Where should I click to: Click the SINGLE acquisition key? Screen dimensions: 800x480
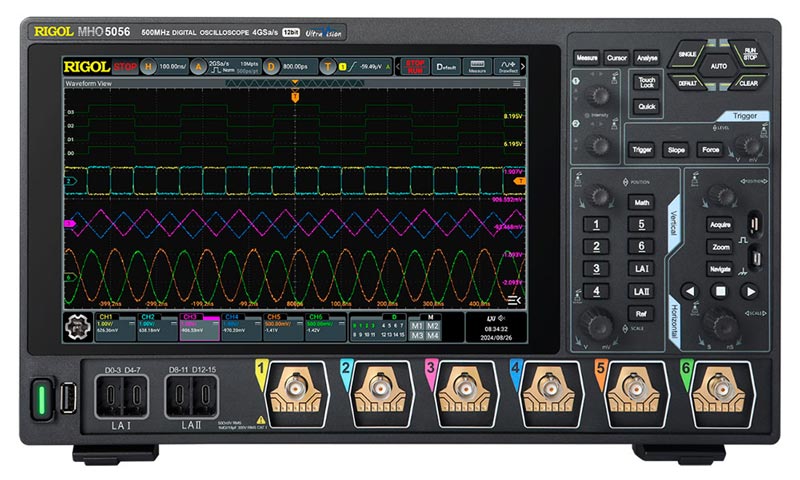(687, 54)
